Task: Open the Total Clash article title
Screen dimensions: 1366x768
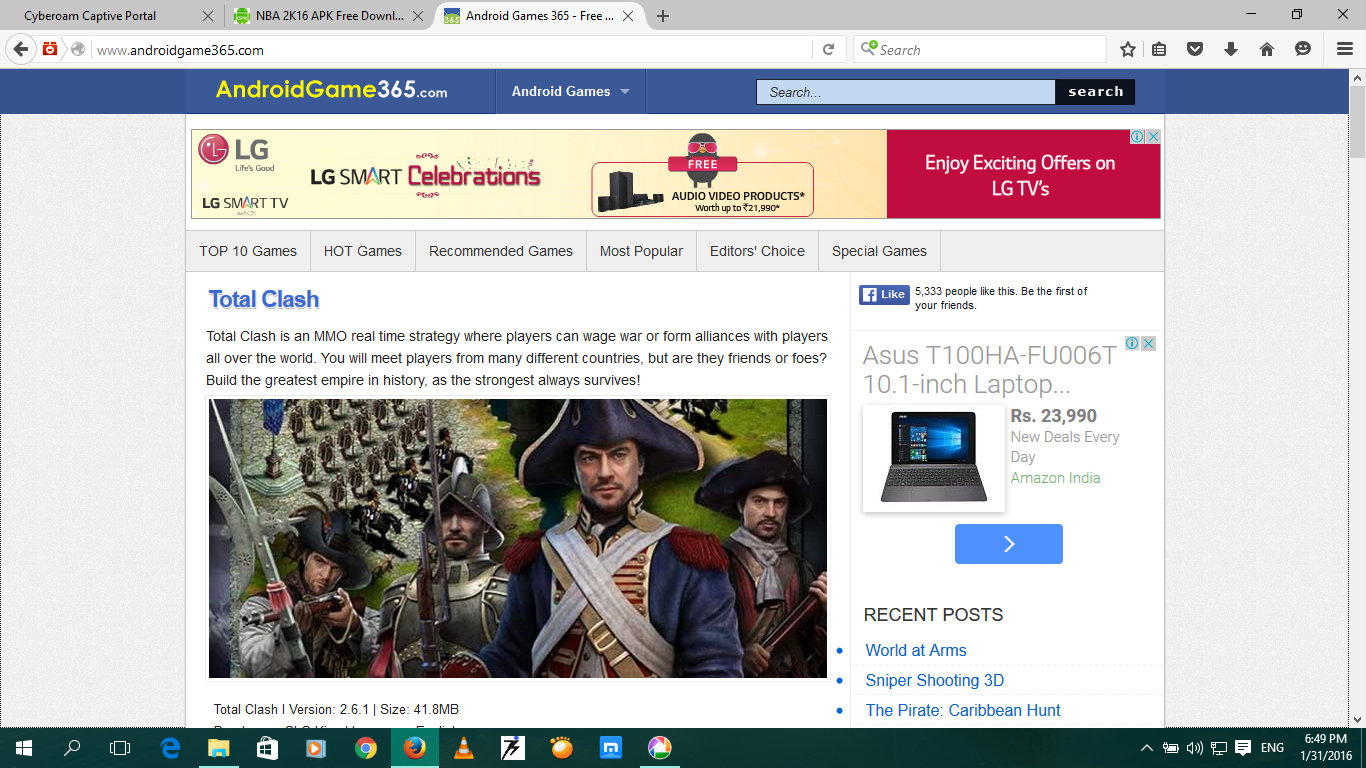Action: click(x=264, y=299)
